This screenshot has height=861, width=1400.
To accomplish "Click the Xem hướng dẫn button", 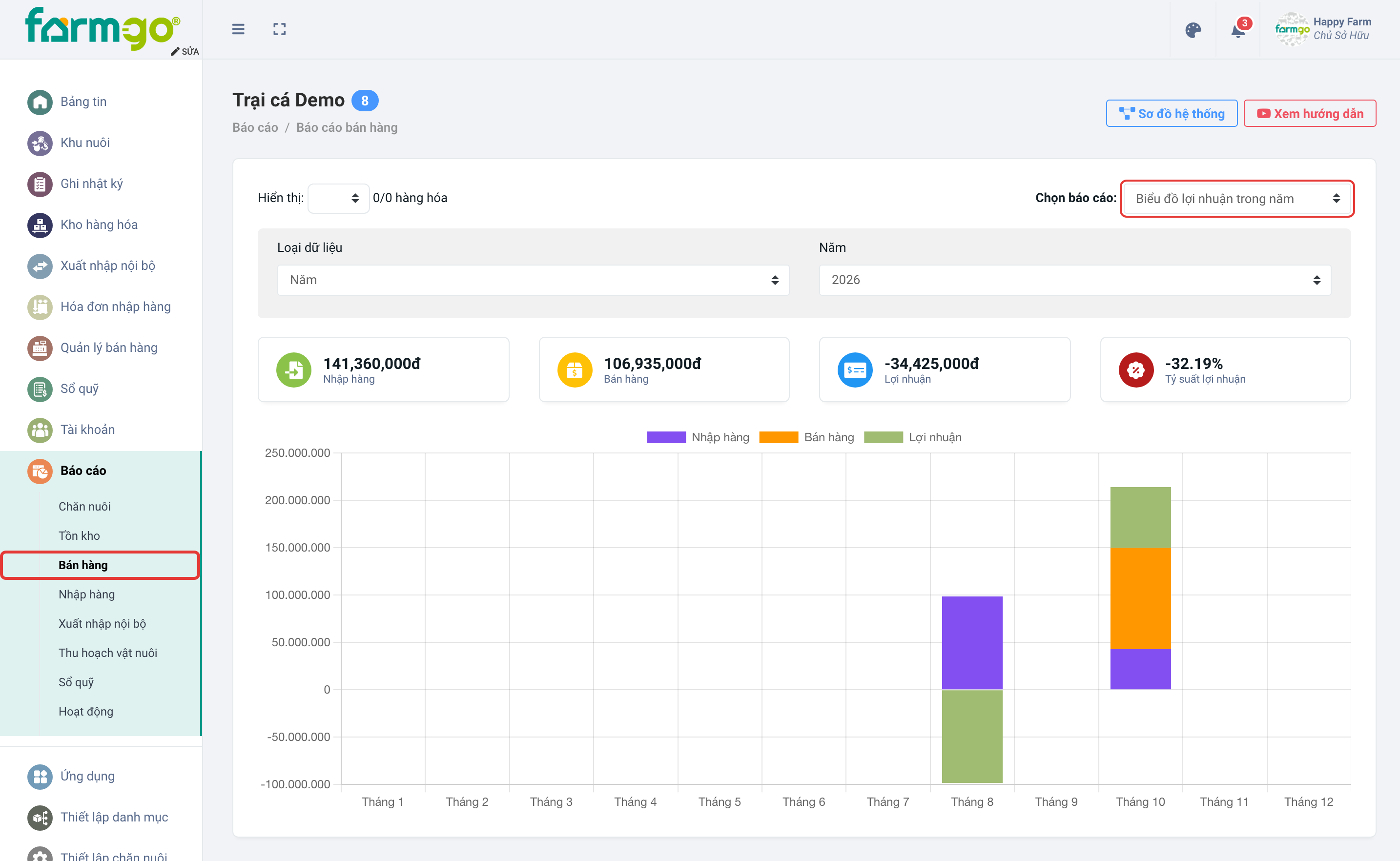I will pyautogui.click(x=1310, y=113).
